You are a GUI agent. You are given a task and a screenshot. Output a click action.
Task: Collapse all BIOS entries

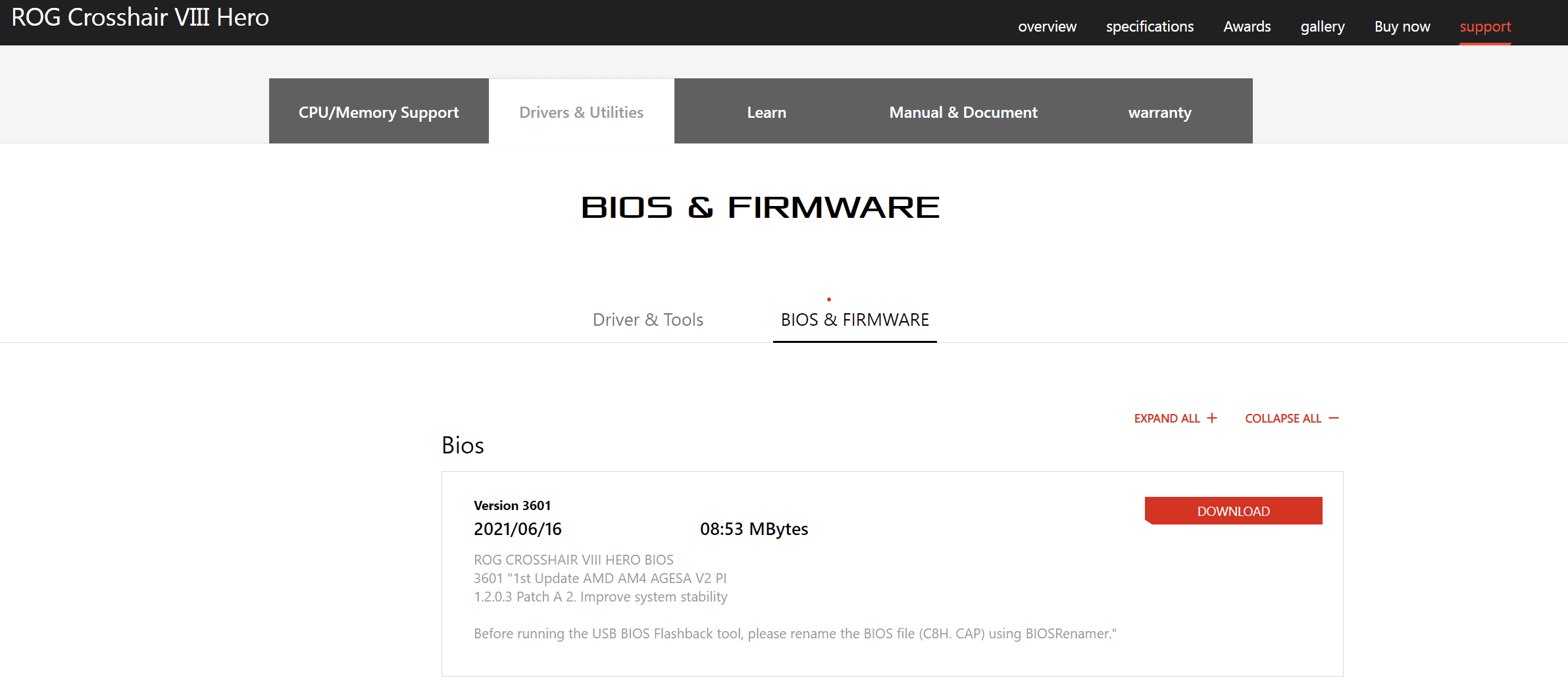1292,419
